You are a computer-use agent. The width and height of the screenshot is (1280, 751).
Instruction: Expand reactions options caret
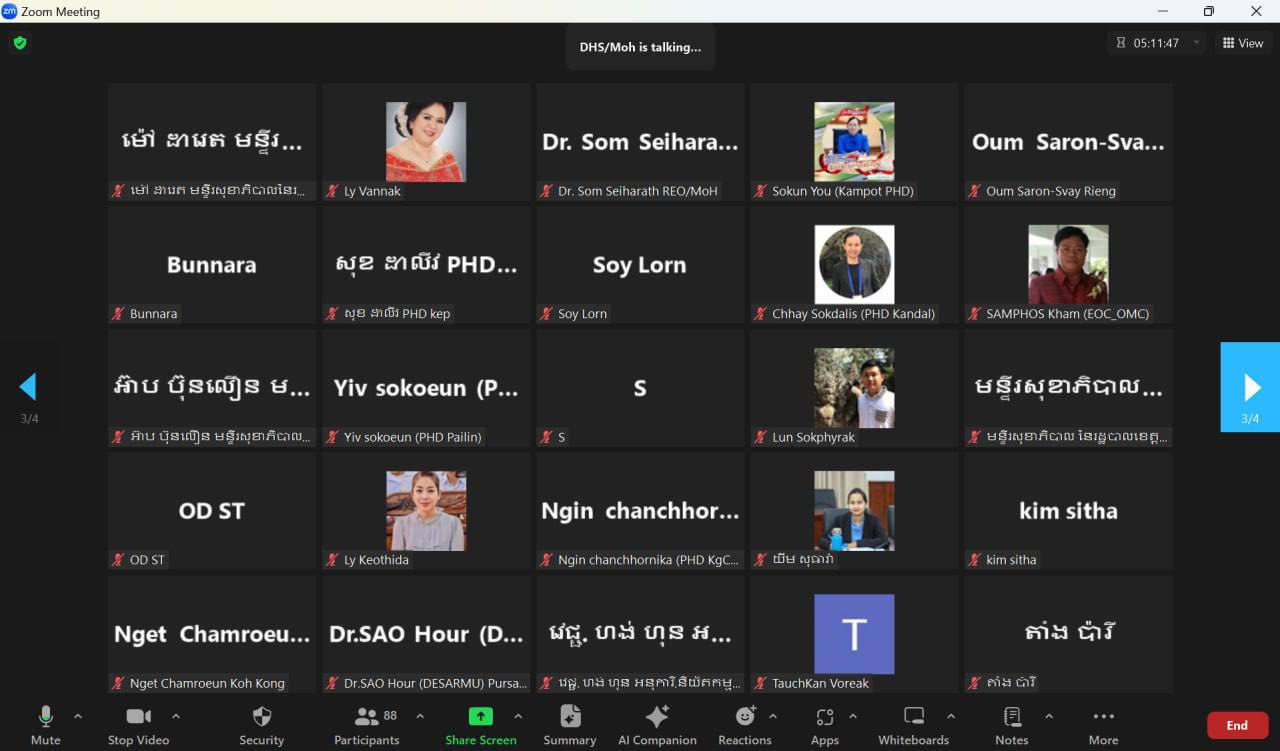[x=772, y=716]
